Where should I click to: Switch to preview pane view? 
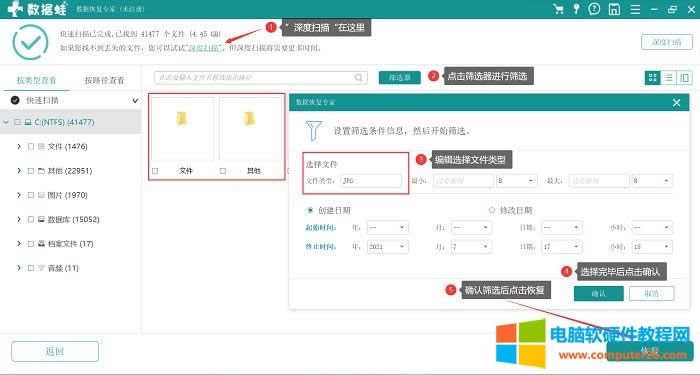(684, 78)
